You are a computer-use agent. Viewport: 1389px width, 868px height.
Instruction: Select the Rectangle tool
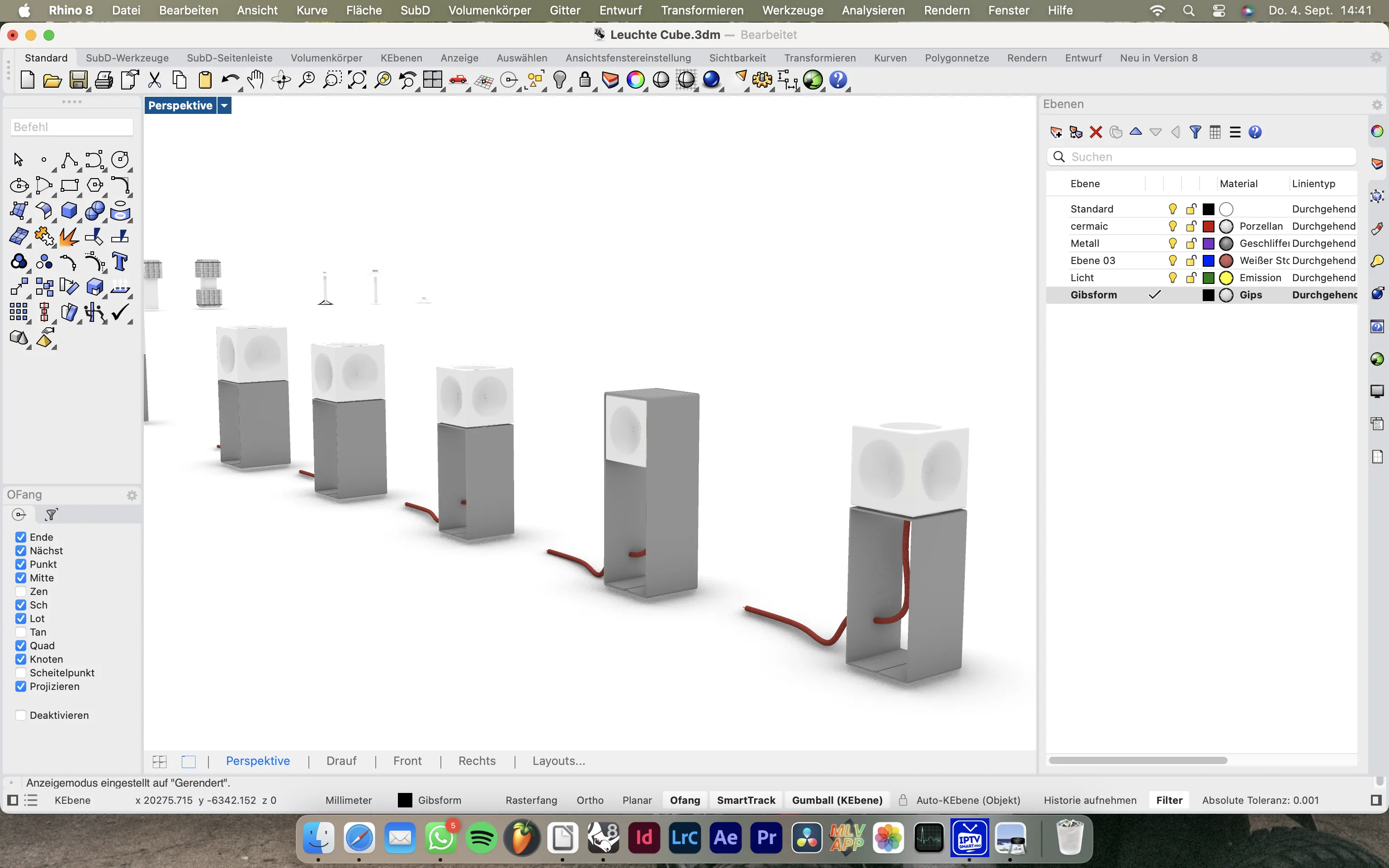coord(70,185)
